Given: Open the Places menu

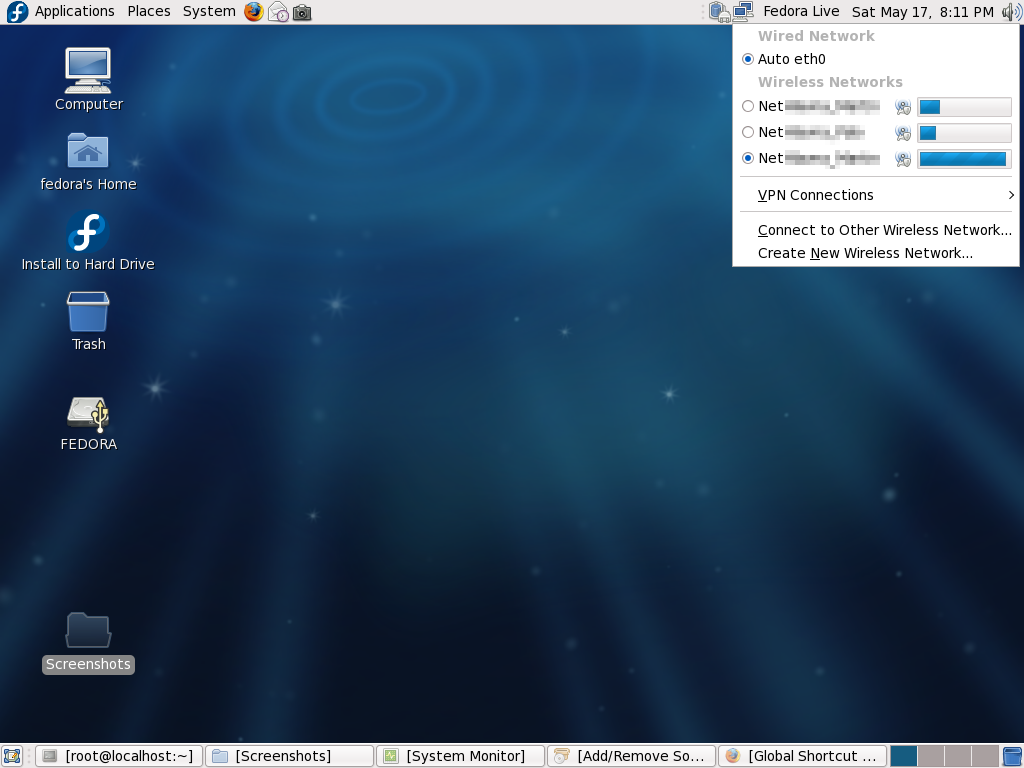Looking at the screenshot, I should click(x=149, y=11).
